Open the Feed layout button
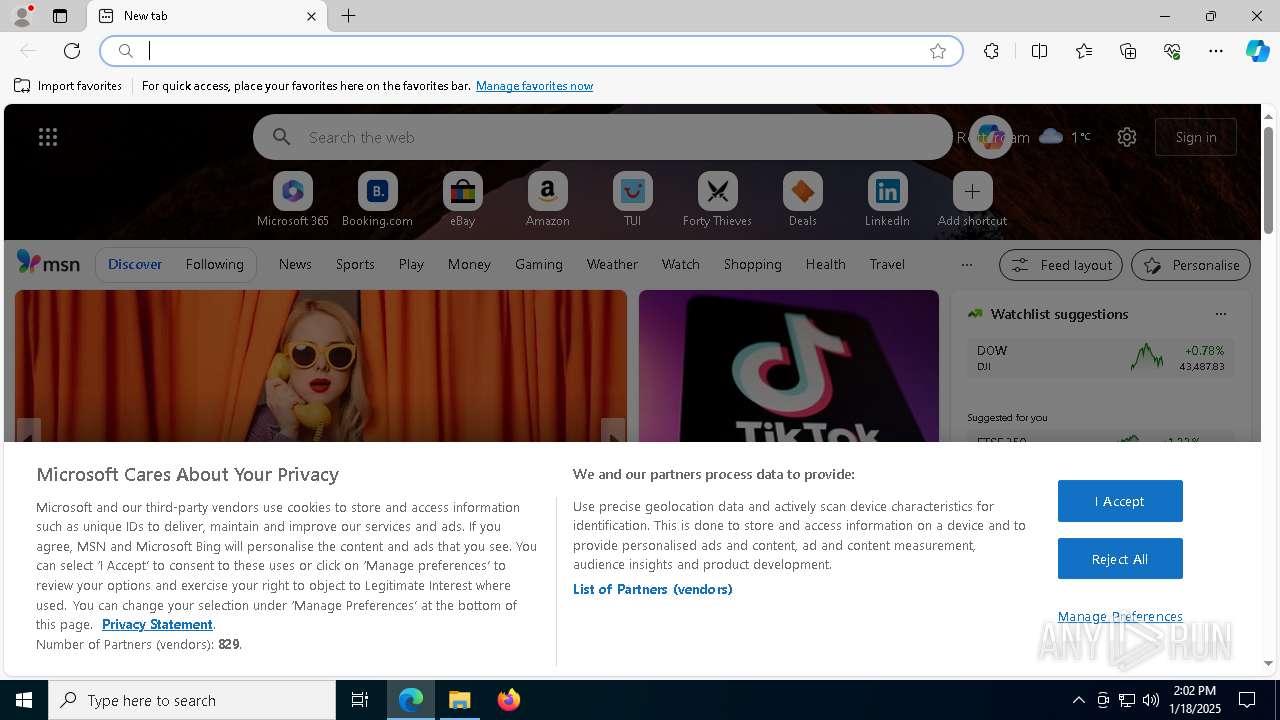 (x=1061, y=265)
